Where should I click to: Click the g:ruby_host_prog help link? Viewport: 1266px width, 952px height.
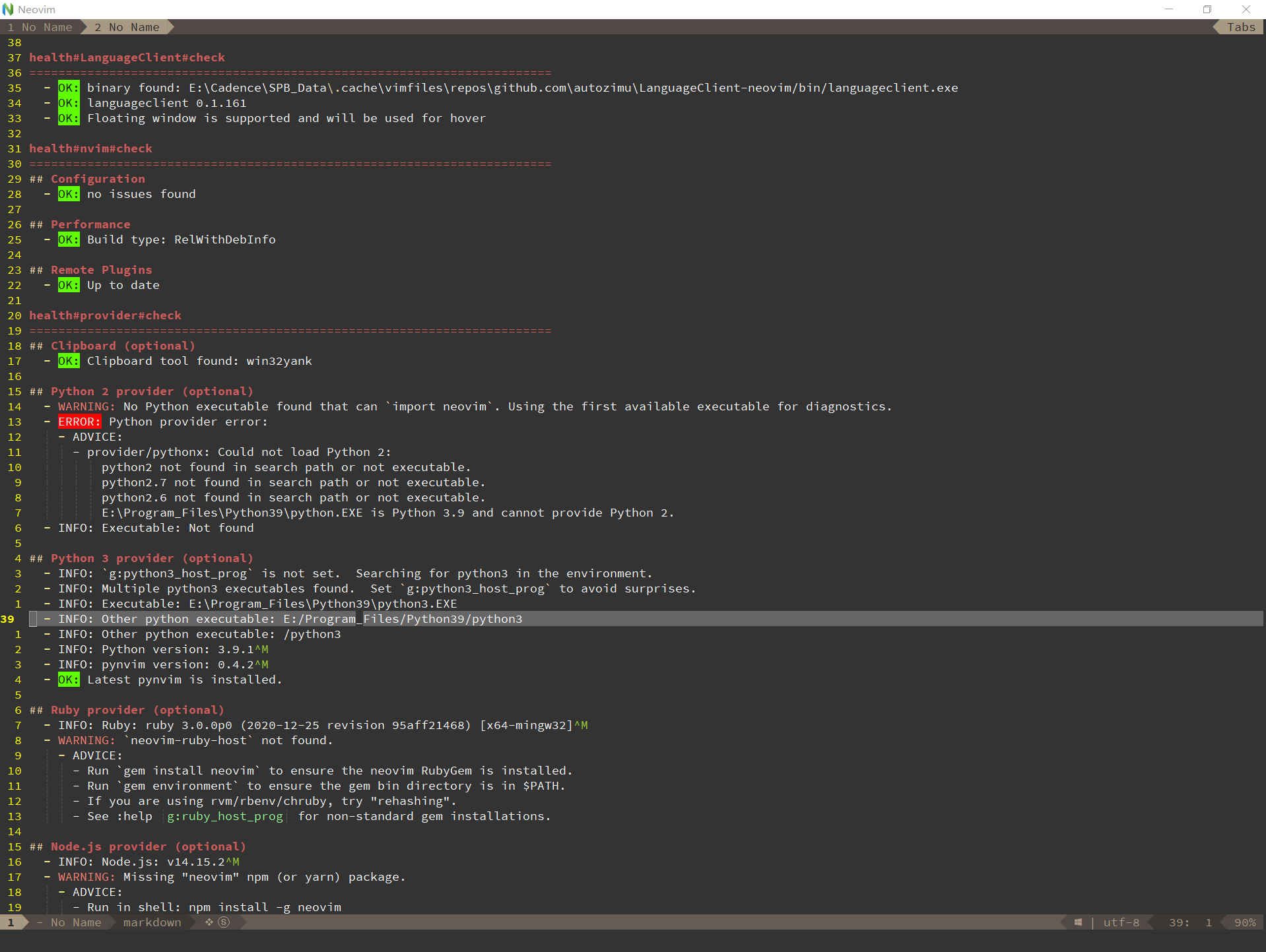coord(225,816)
